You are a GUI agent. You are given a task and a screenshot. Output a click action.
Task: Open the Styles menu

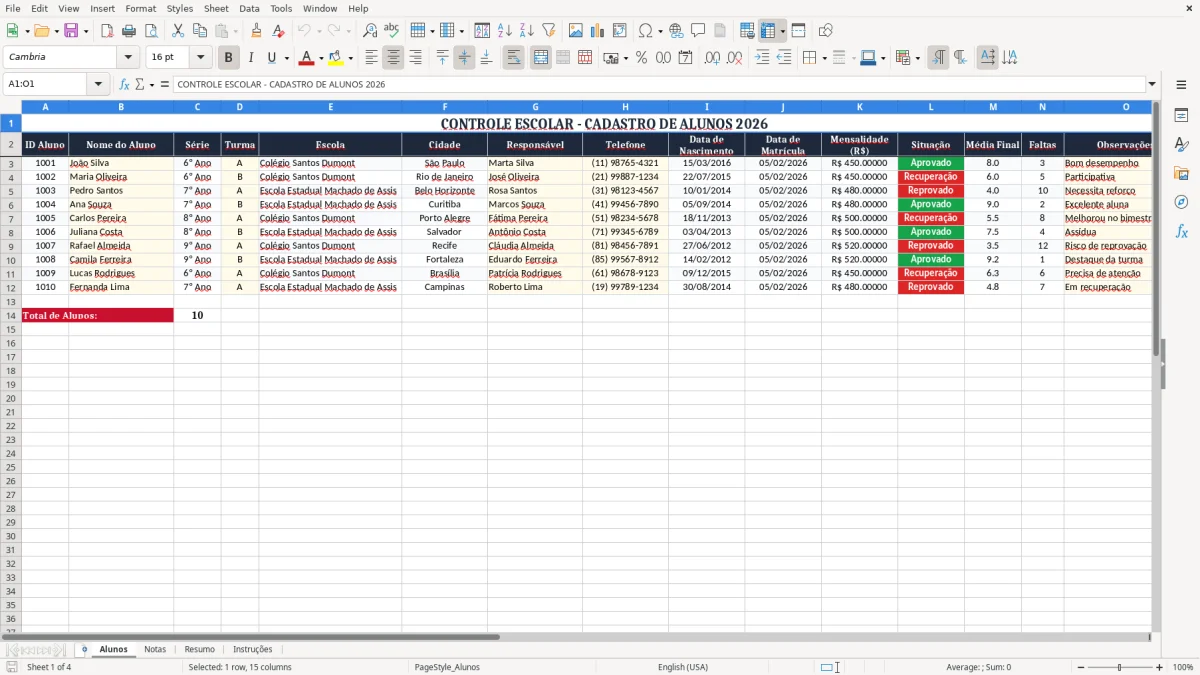coord(180,8)
